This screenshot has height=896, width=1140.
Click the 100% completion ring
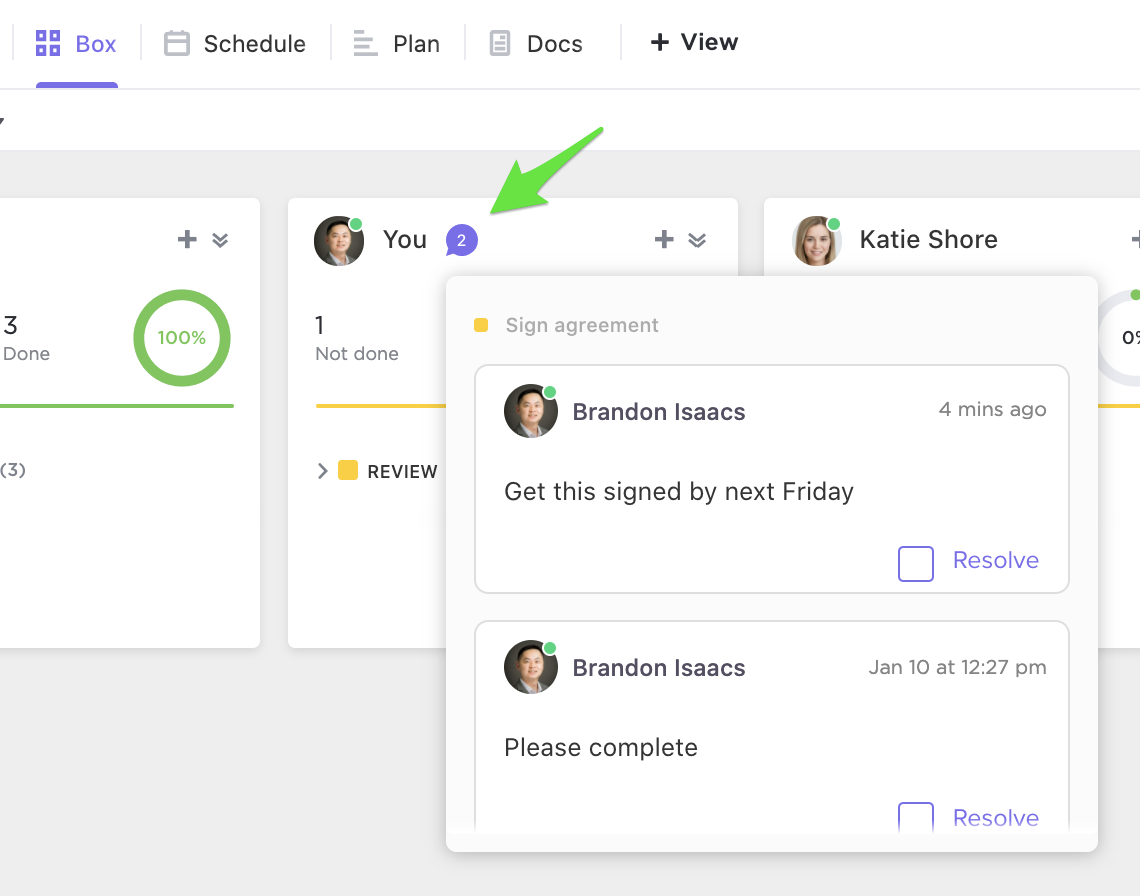[x=182, y=338]
